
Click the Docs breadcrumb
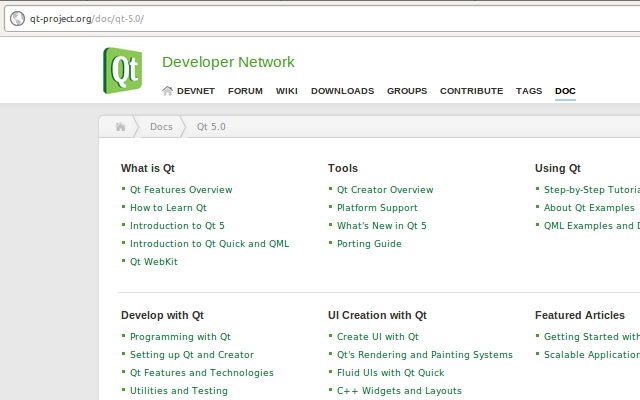161,127
